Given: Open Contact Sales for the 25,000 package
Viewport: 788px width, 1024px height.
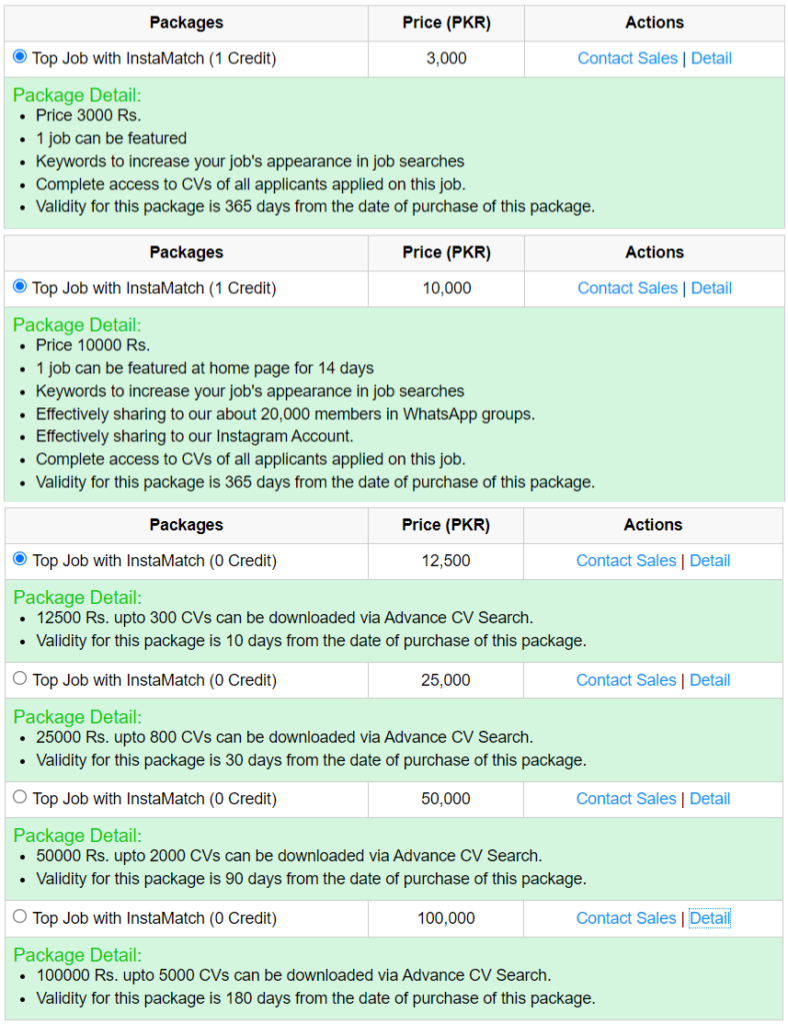Looking at the screenshot, I should click(x=626, y=679).
